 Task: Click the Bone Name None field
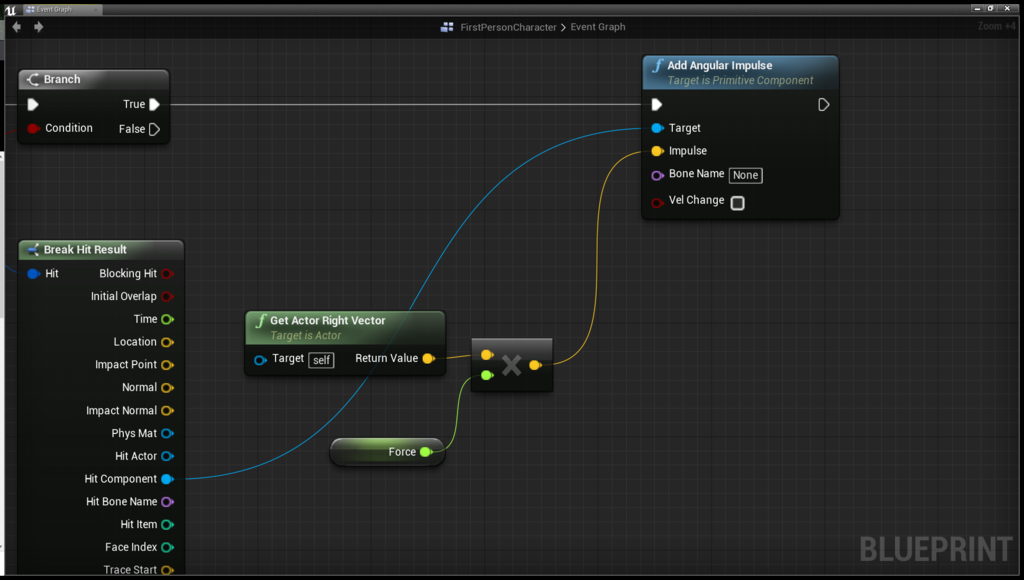point(745,175)
